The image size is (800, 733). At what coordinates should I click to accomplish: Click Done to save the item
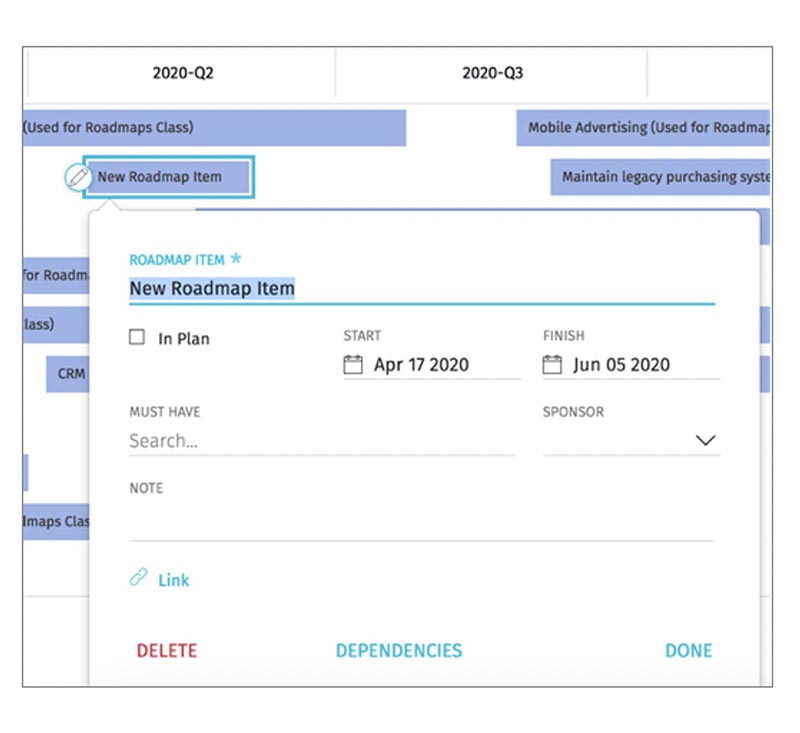click(688, 650)
